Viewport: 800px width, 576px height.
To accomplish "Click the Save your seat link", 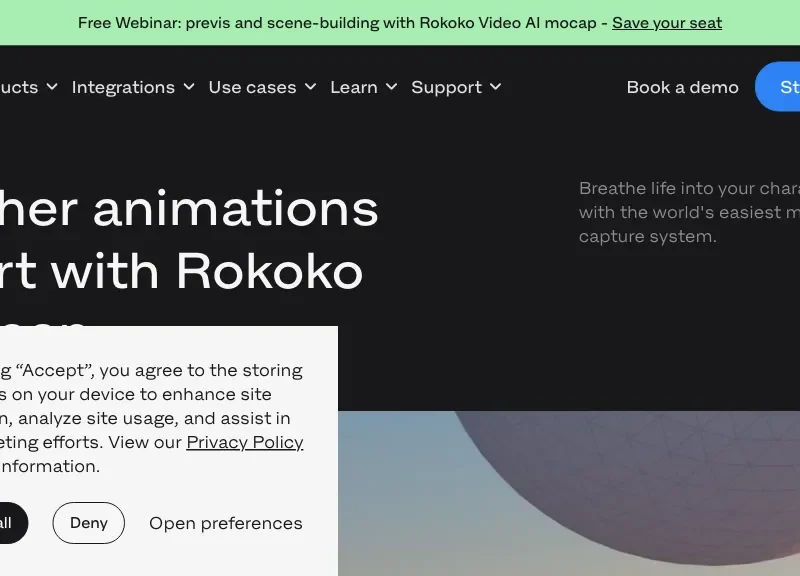I will click(x=666, y=22).
